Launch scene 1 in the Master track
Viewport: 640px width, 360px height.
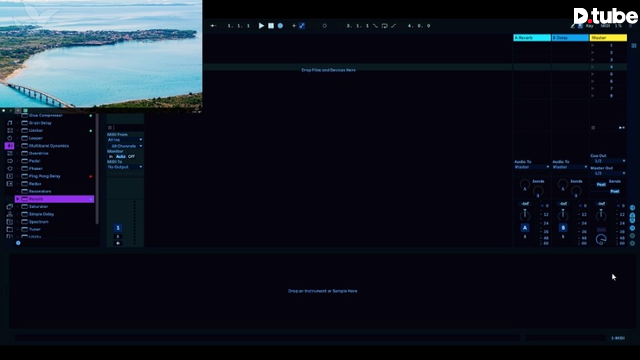click(x=593, y=45)
